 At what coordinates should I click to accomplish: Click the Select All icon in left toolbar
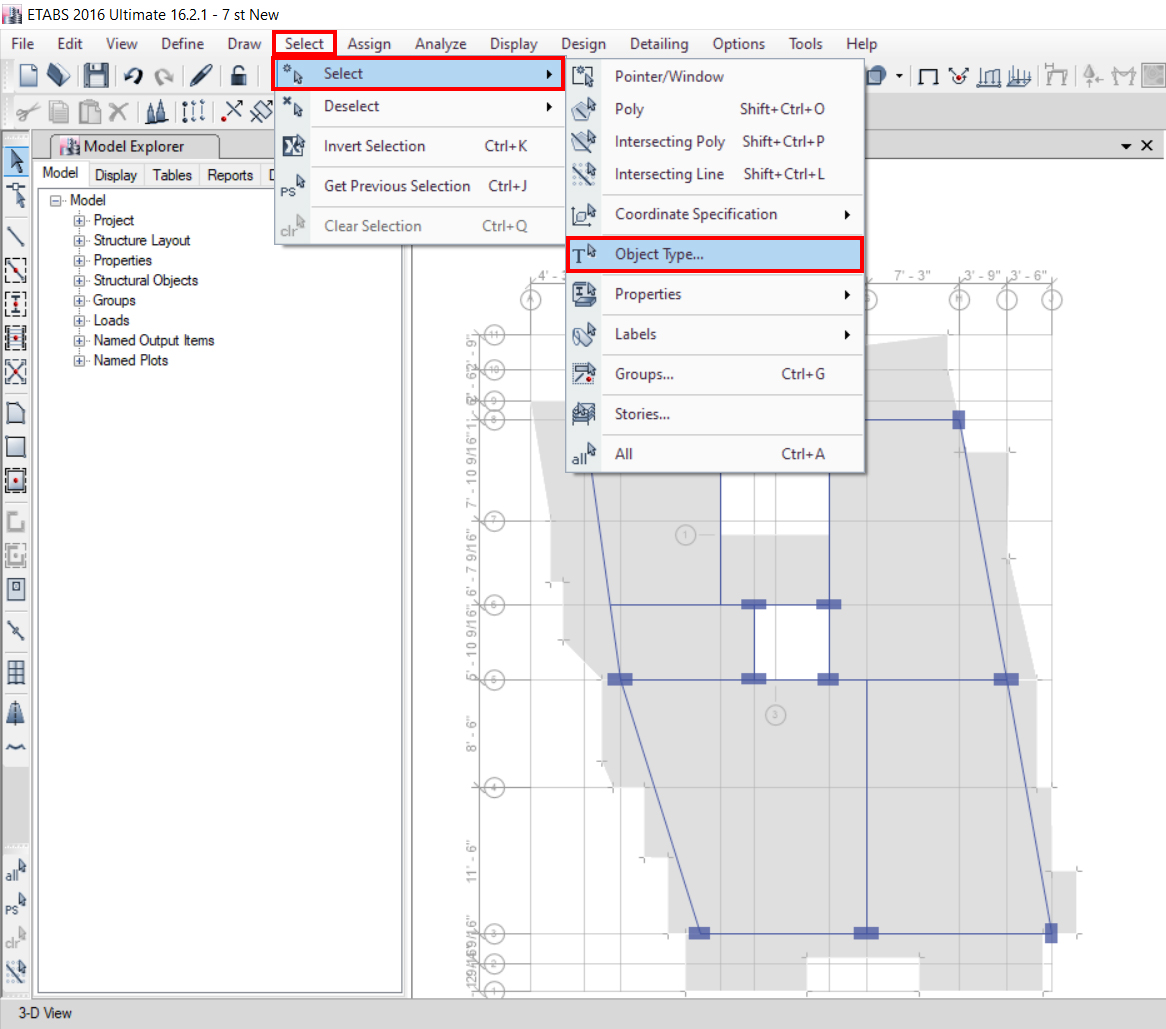16,871
